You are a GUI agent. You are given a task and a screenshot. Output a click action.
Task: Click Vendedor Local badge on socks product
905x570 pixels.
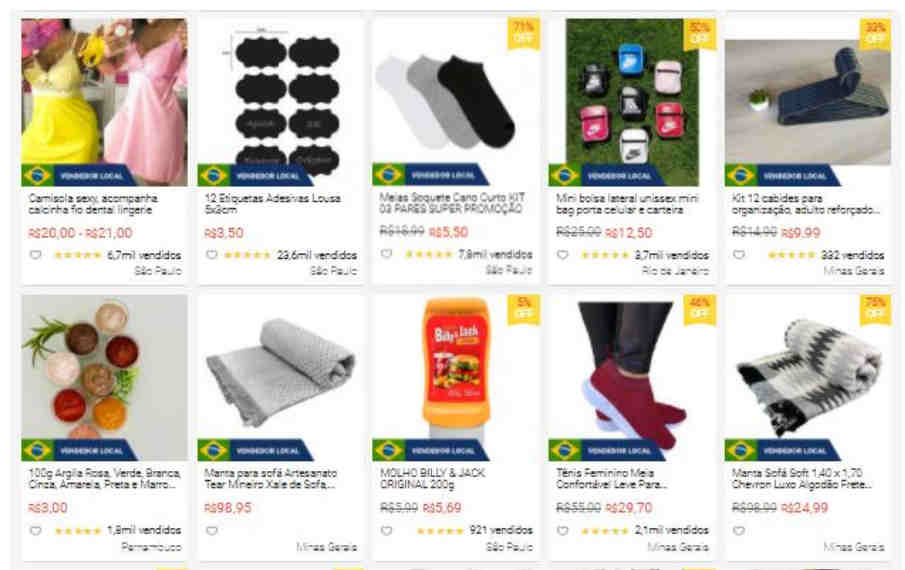click(x=431, y=175)
